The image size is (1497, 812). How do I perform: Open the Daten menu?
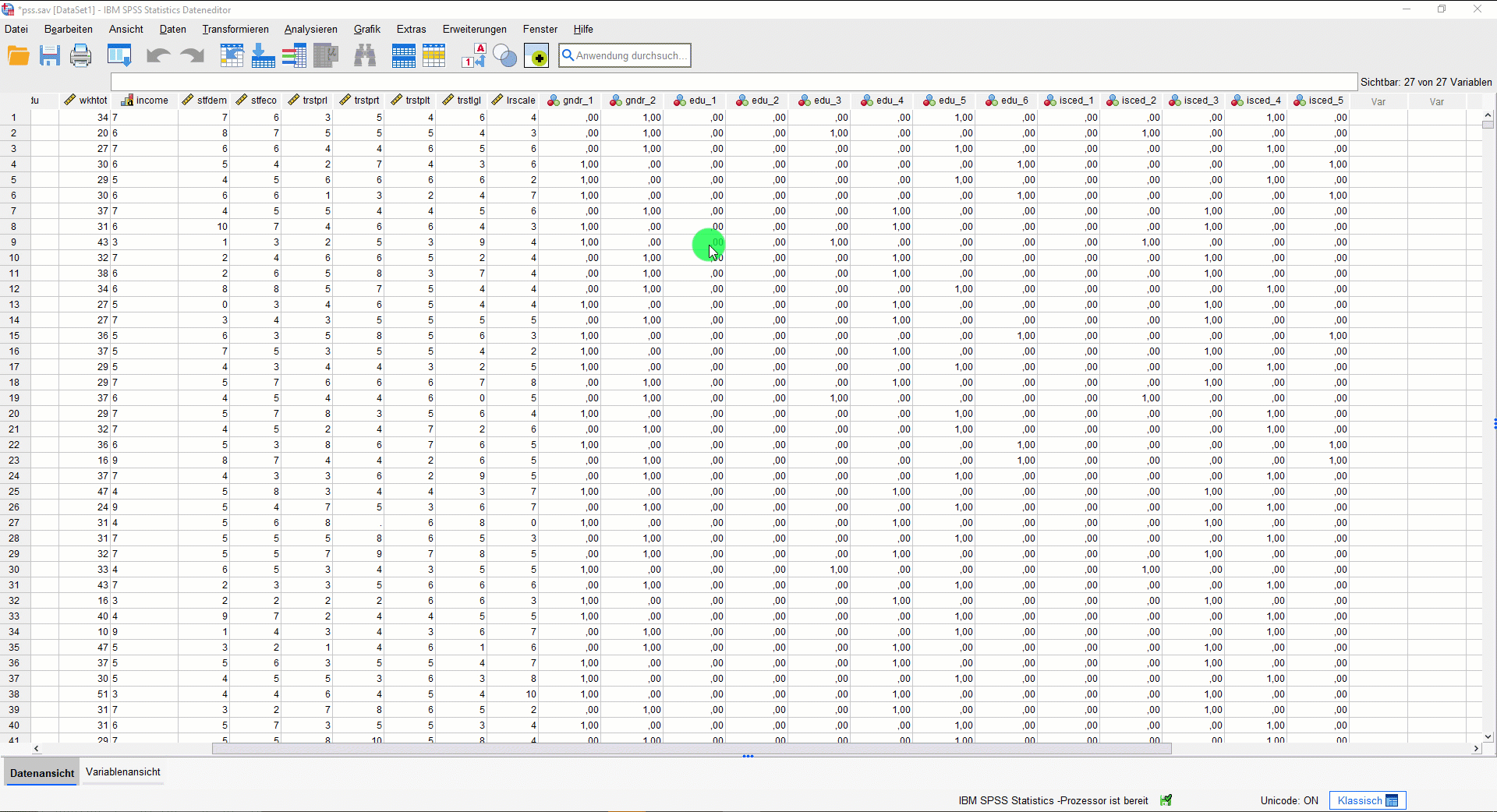pyautogui.click(x=173, y=29)
